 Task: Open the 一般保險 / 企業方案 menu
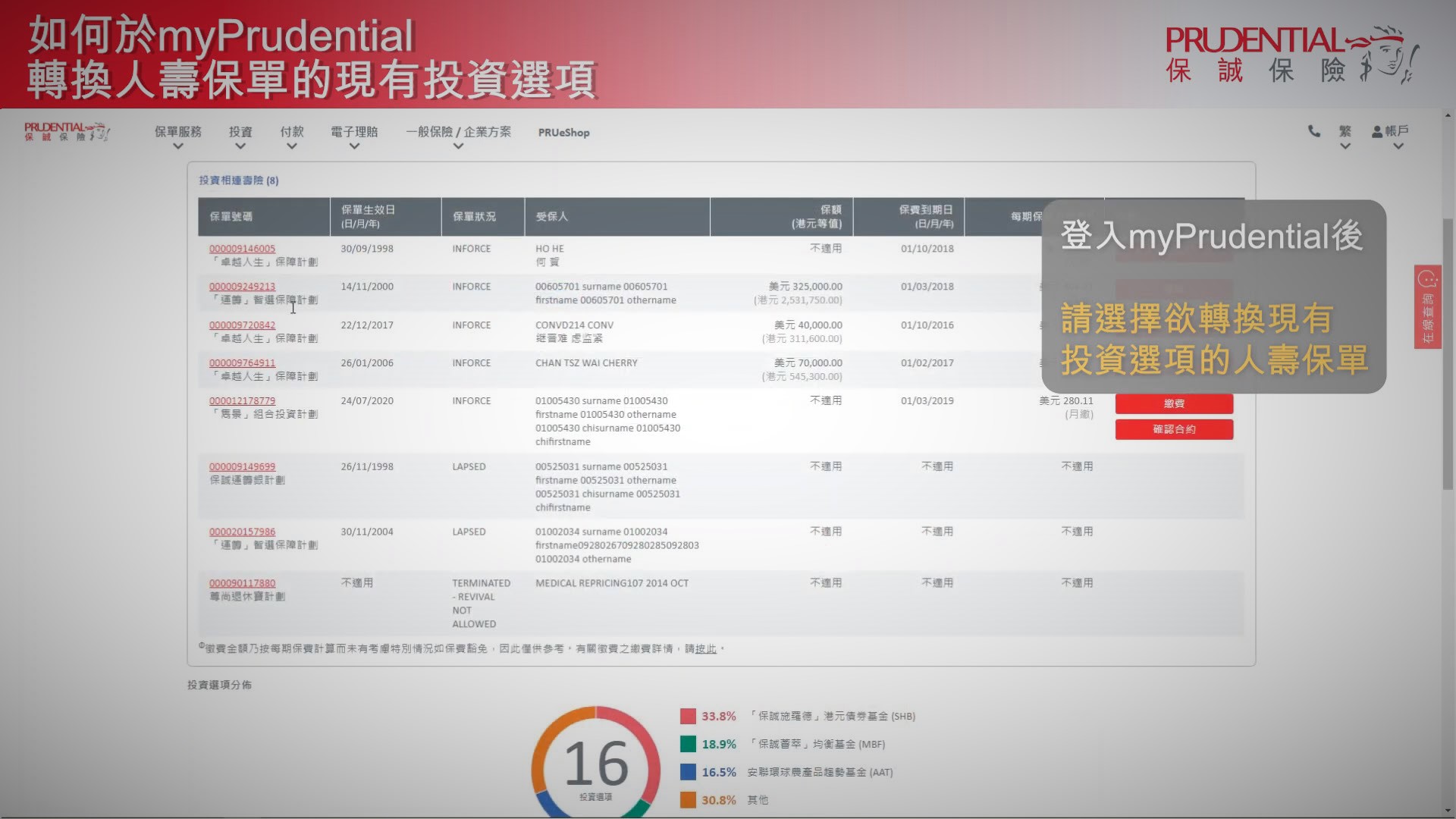pos(458,132)
